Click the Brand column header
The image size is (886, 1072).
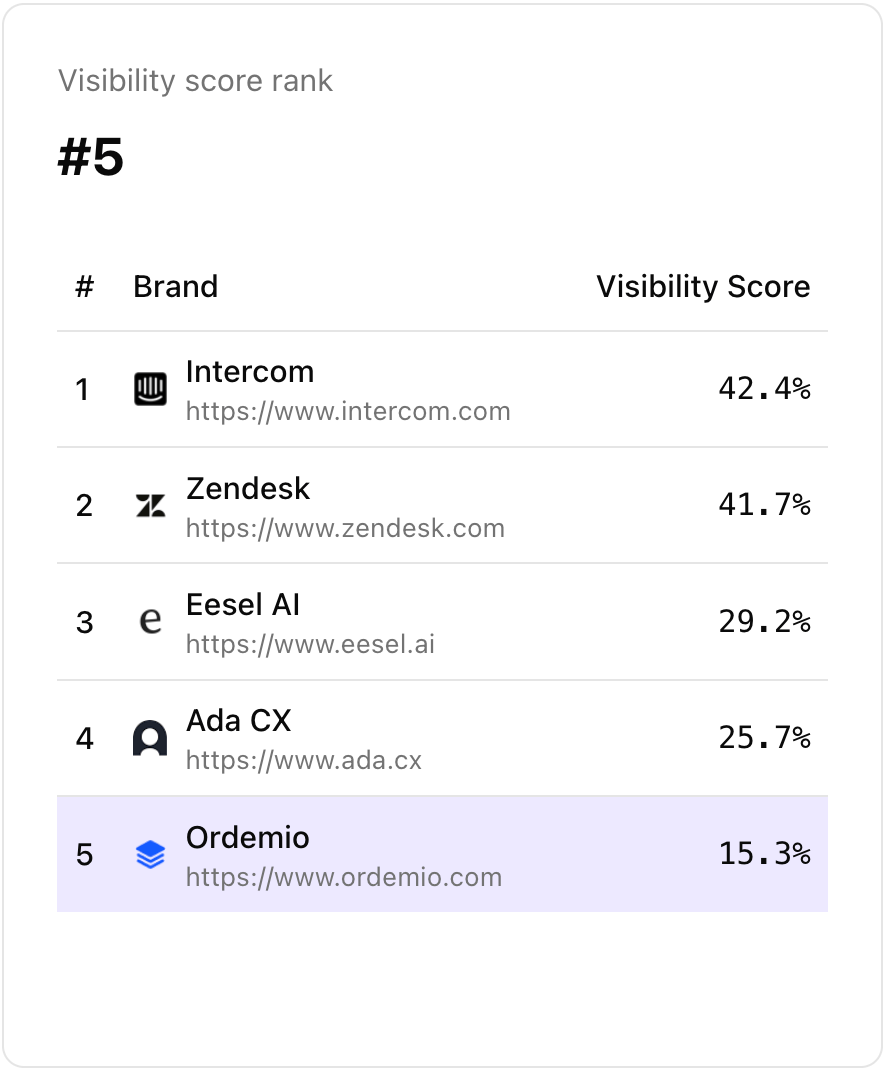tap(175, 286)
